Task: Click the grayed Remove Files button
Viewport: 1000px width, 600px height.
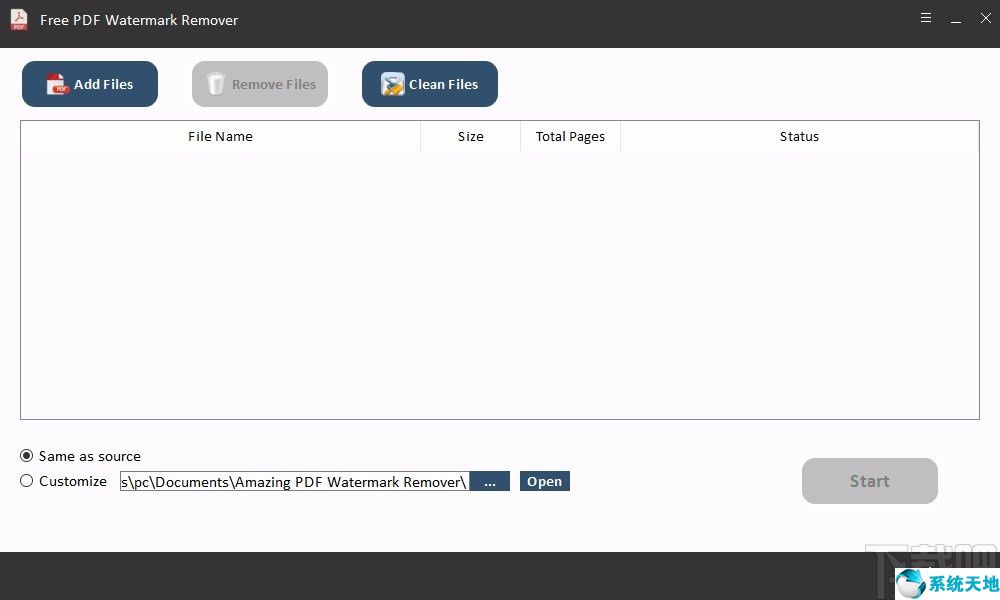Action: pos(260,84)
